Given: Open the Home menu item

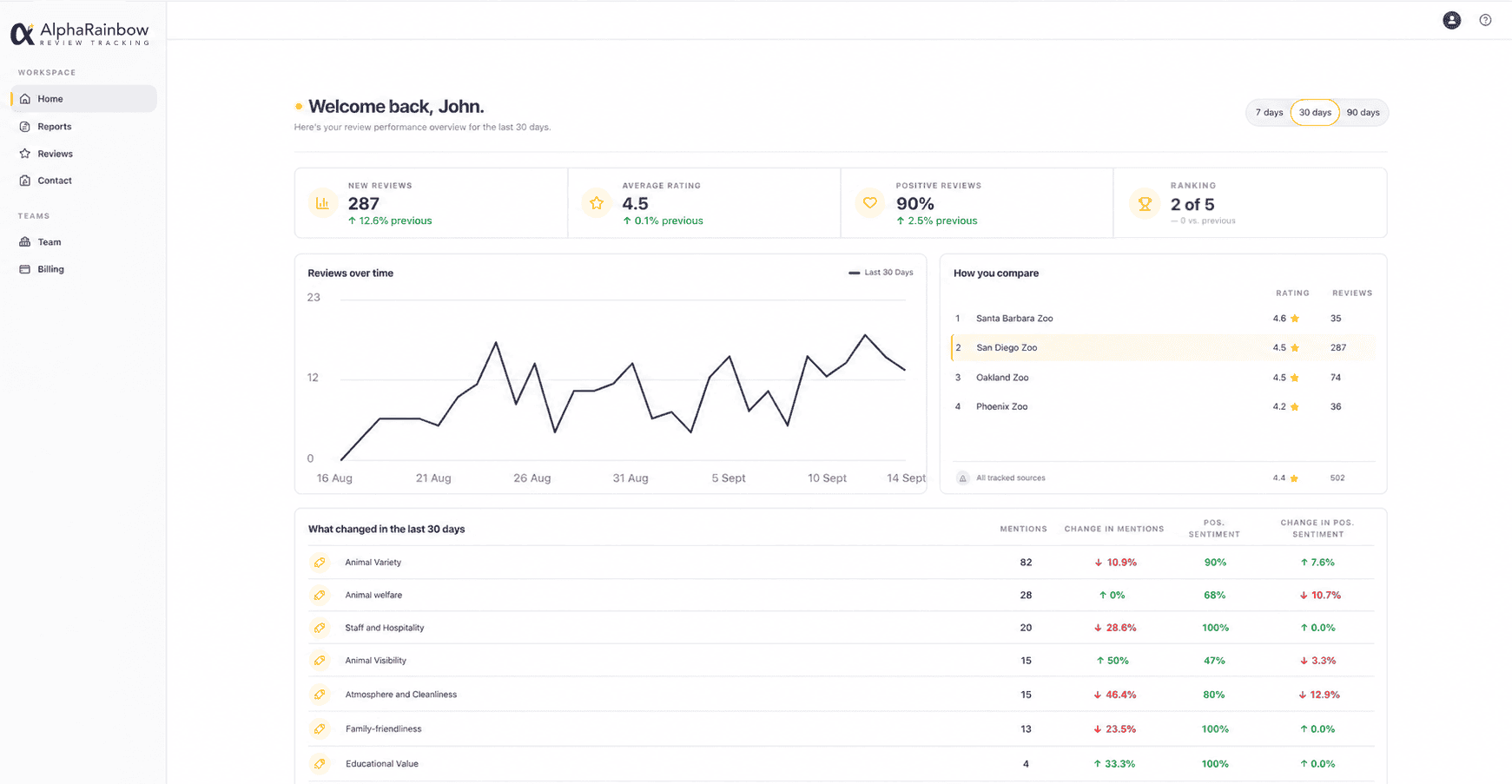Looking at the screenshot, I should (83, 99).
